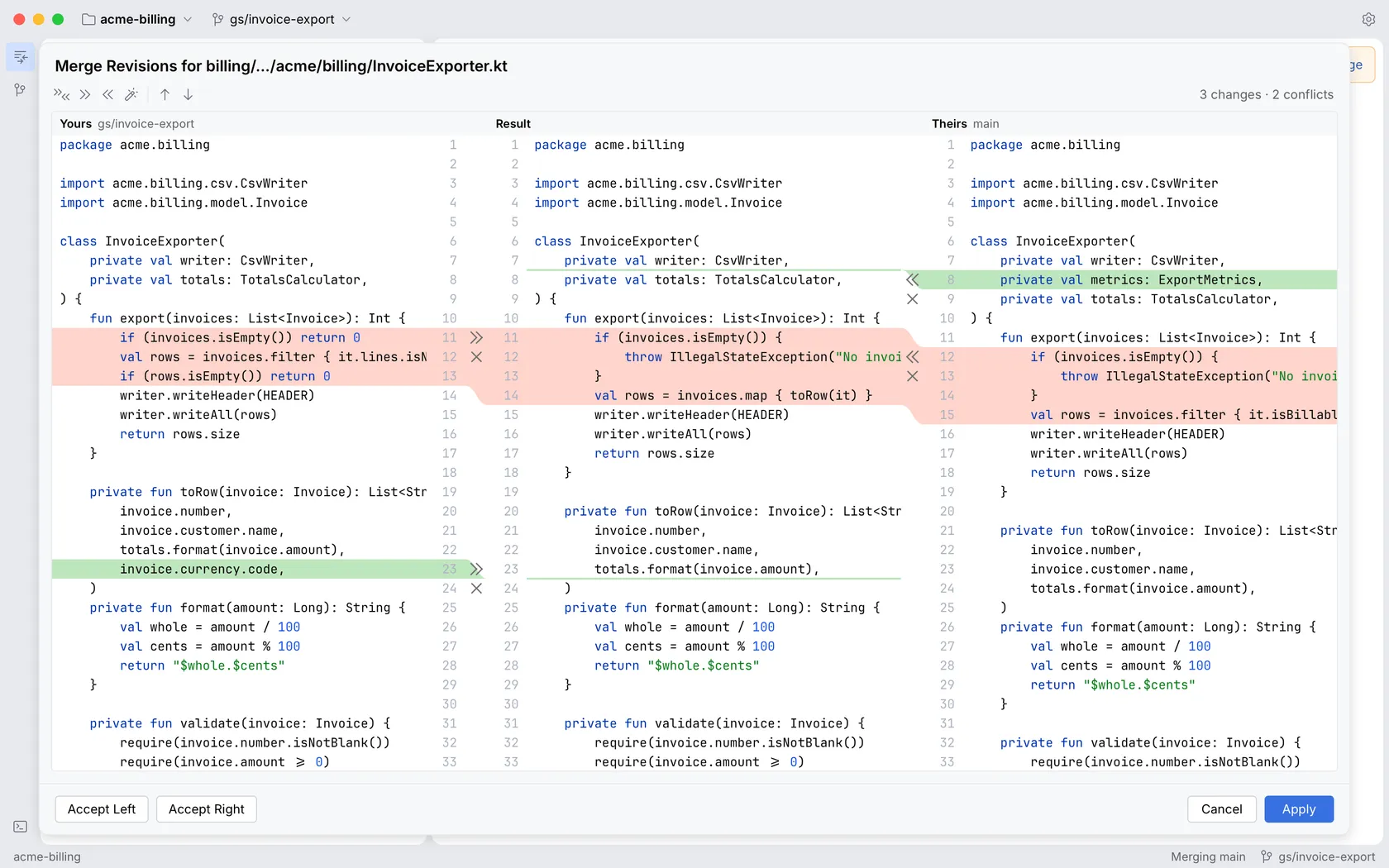Click the Merge Revisions dialog title

281,66
